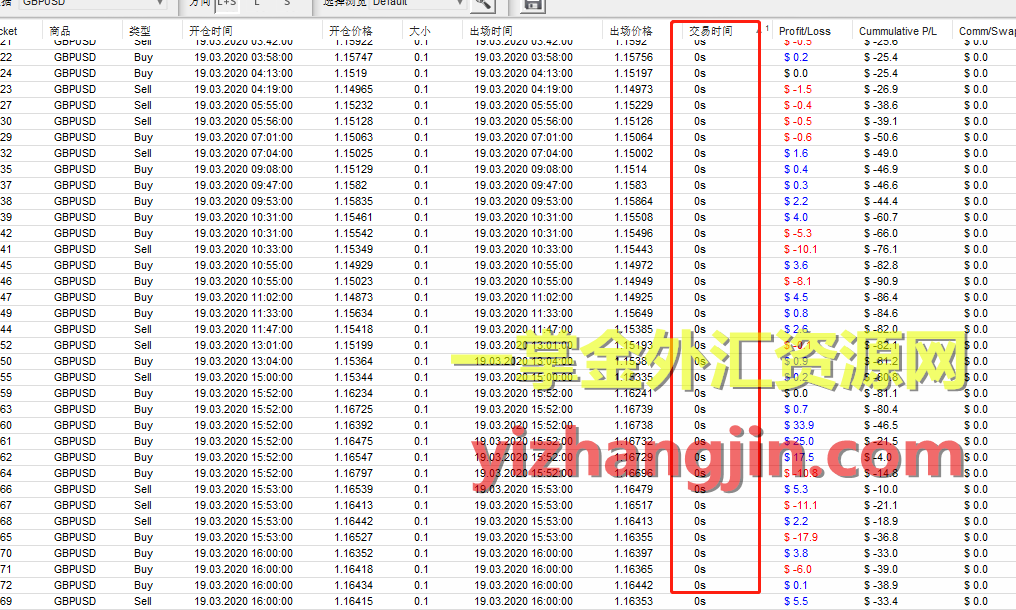The image size is (1016, 610).
Task: Sort by the 大小 column header
Action: coord(420,30)
